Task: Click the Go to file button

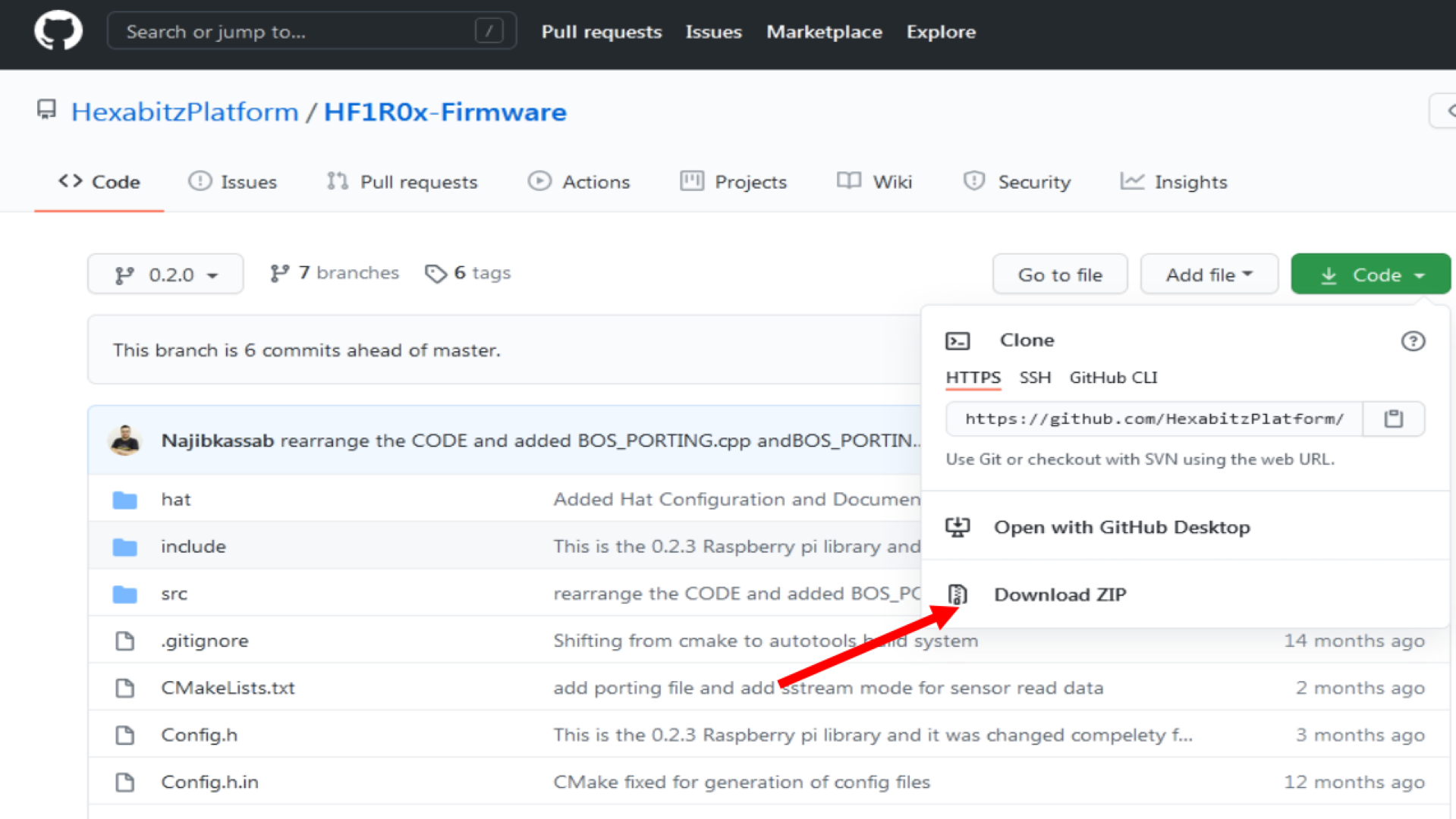Action: coord(1060,274)
